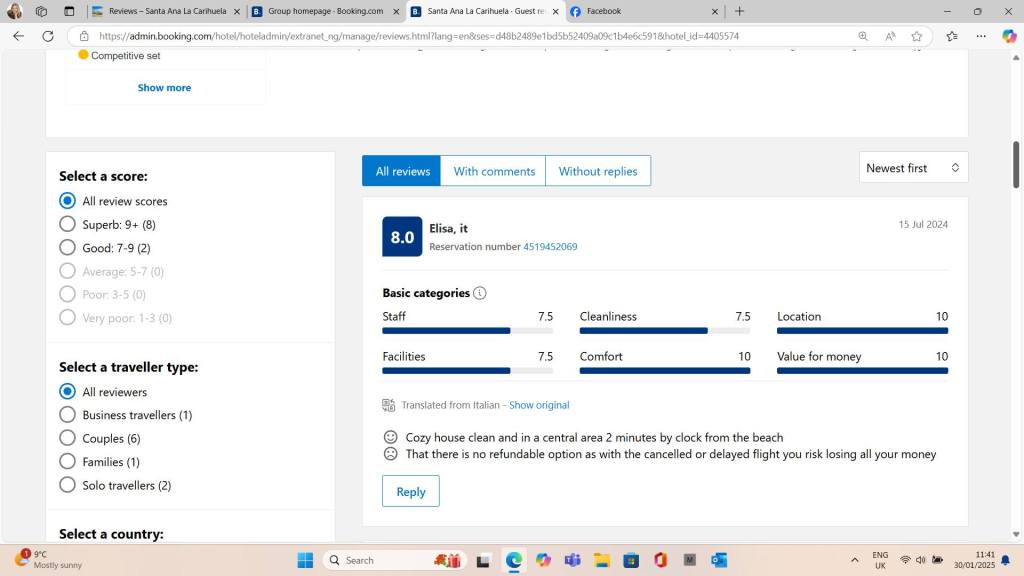1024x576 pixels.
Task: Choose the Solo travellers (2) filter
Action: [68, 485]
